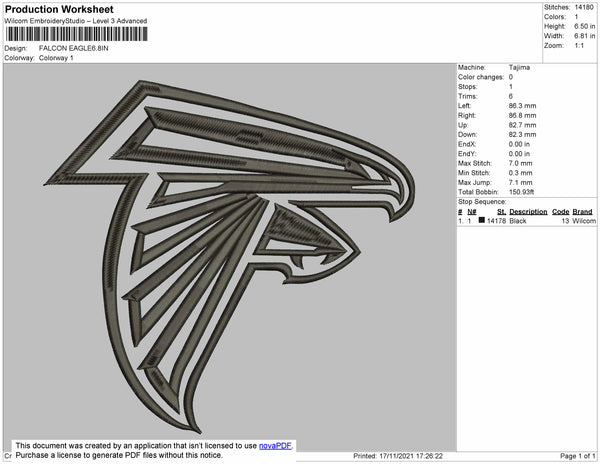Click the Left value 86.3 mm
The image size is (600, 464).
point(522,106)
